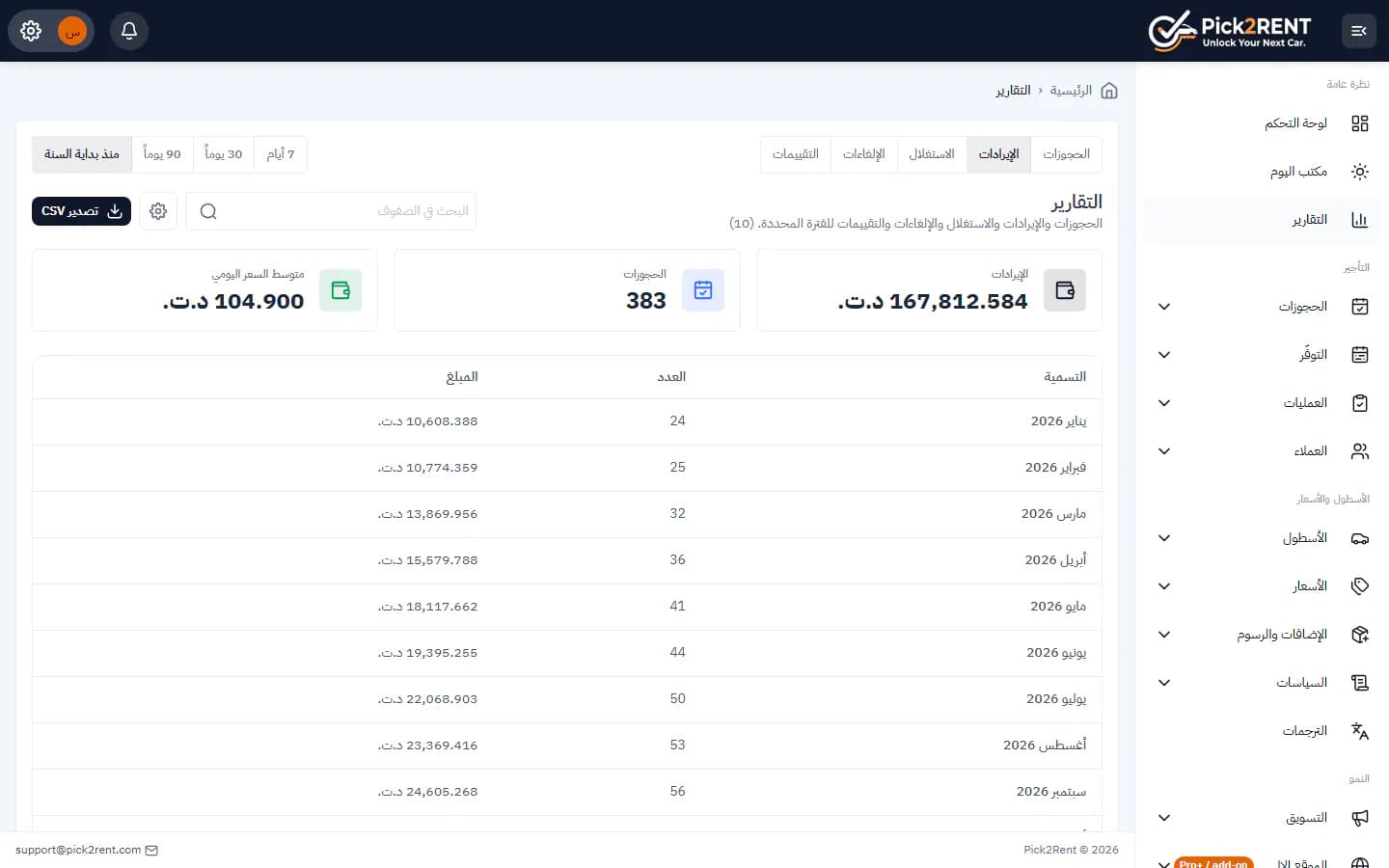Go to الرئيسية breadcrumb link
1389x868 pixels.
(x=1071, y=91)
